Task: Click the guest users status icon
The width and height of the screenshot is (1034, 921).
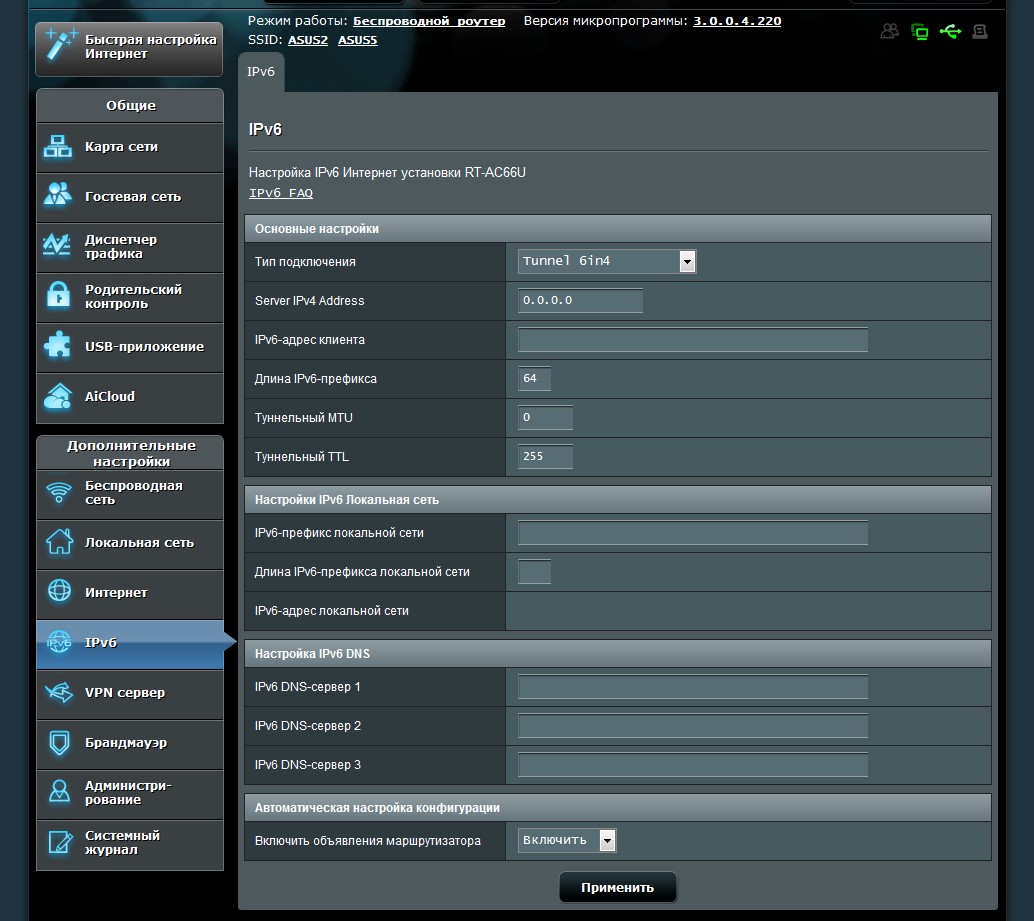Action: click(x=890, y=31)
